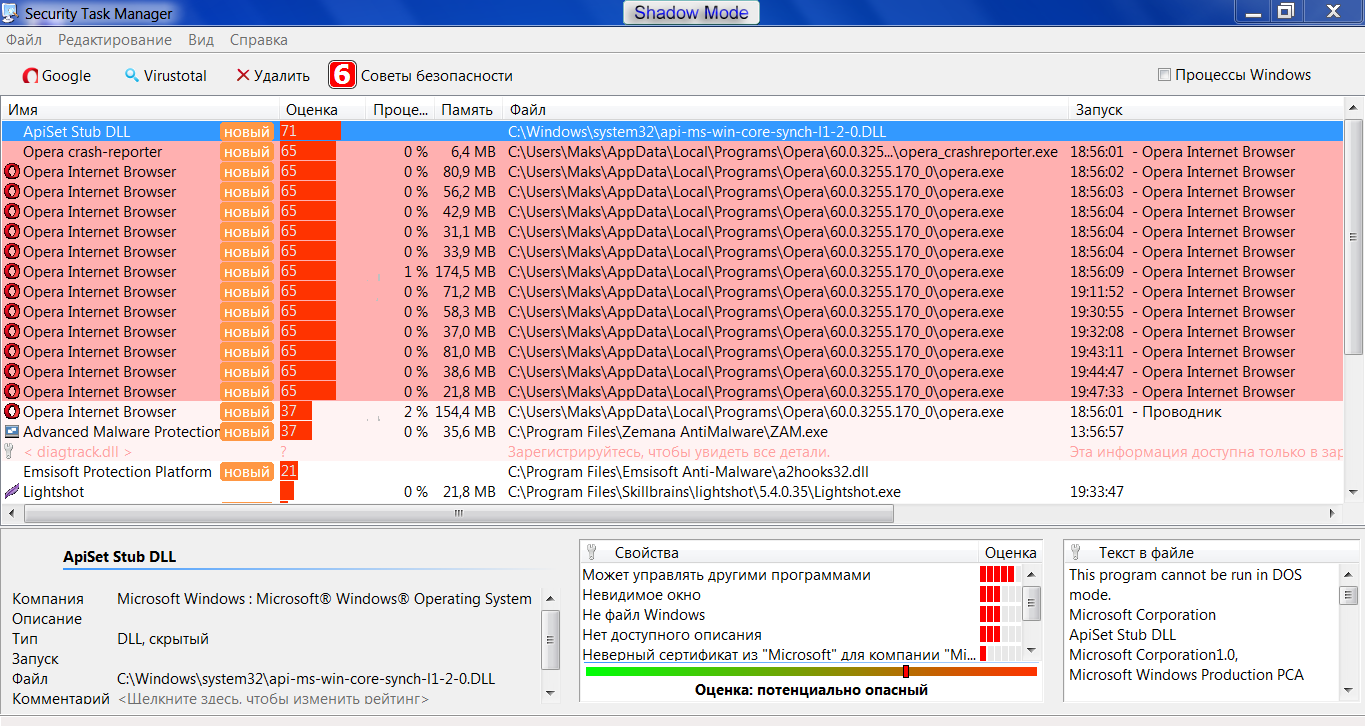Image resolution: width=1365 pixels, height=726 pixels.
Task: Click the Lightshot feather icon
Action: coord(12,492)
